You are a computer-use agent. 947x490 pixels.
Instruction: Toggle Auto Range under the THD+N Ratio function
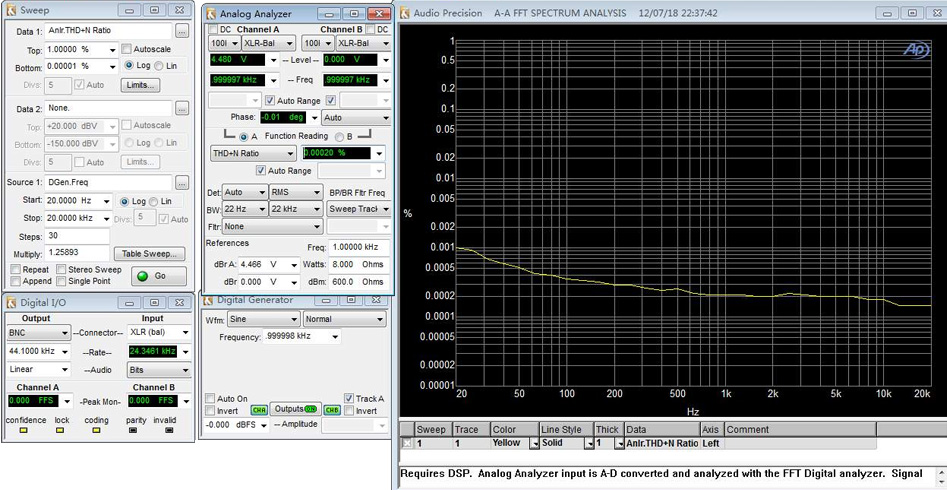[x=261, y=171]
